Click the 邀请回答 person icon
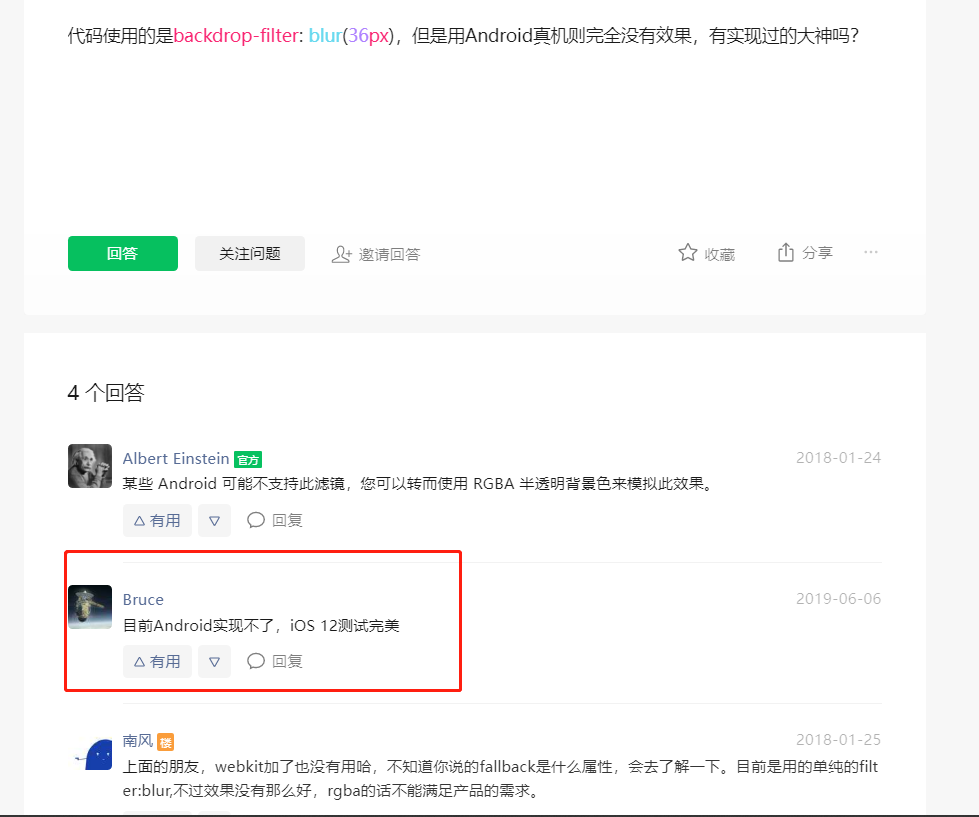The image size is (979, 817). click(x=342, y=254)
